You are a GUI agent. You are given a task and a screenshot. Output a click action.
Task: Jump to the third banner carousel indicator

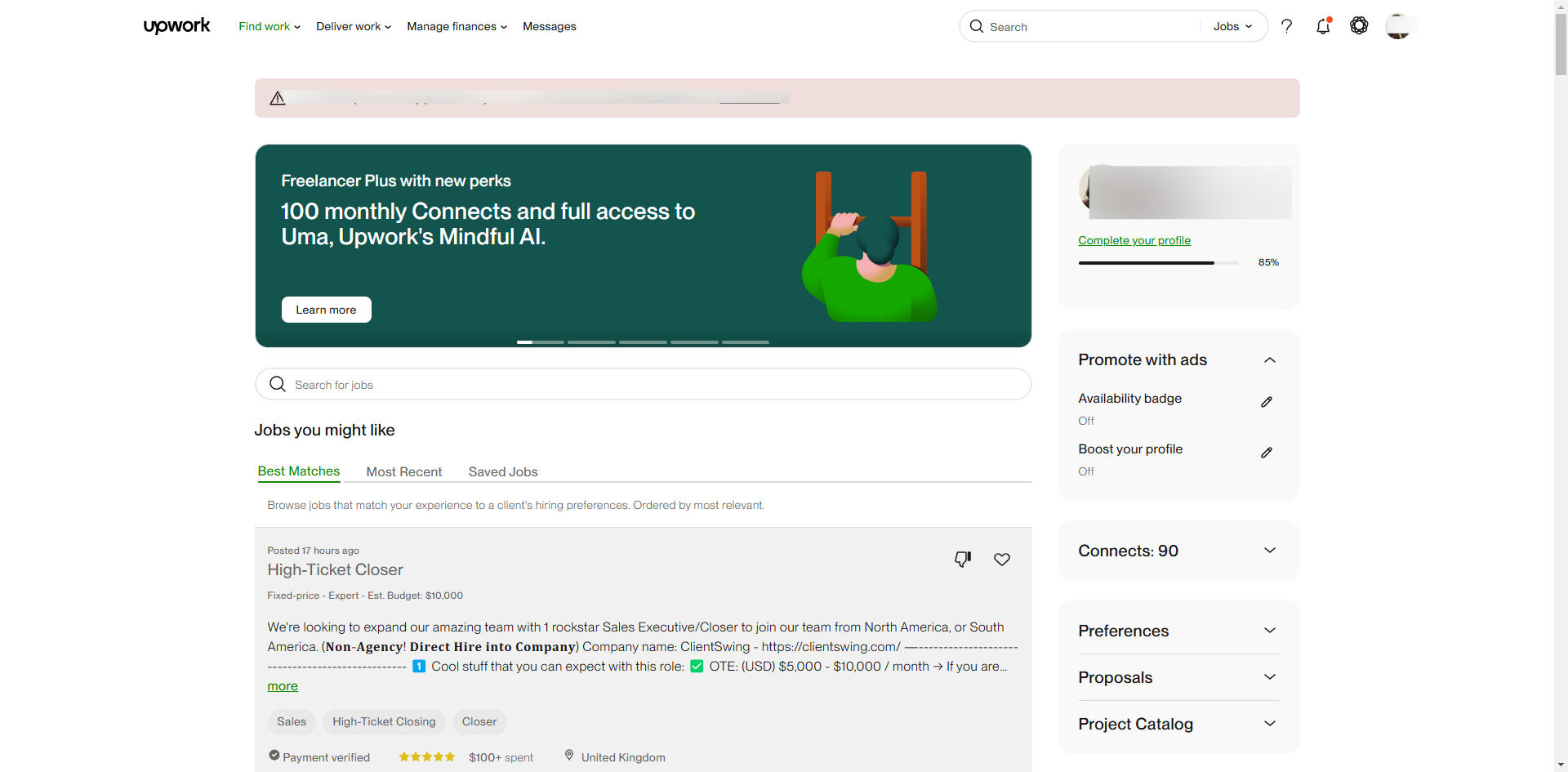643,342
